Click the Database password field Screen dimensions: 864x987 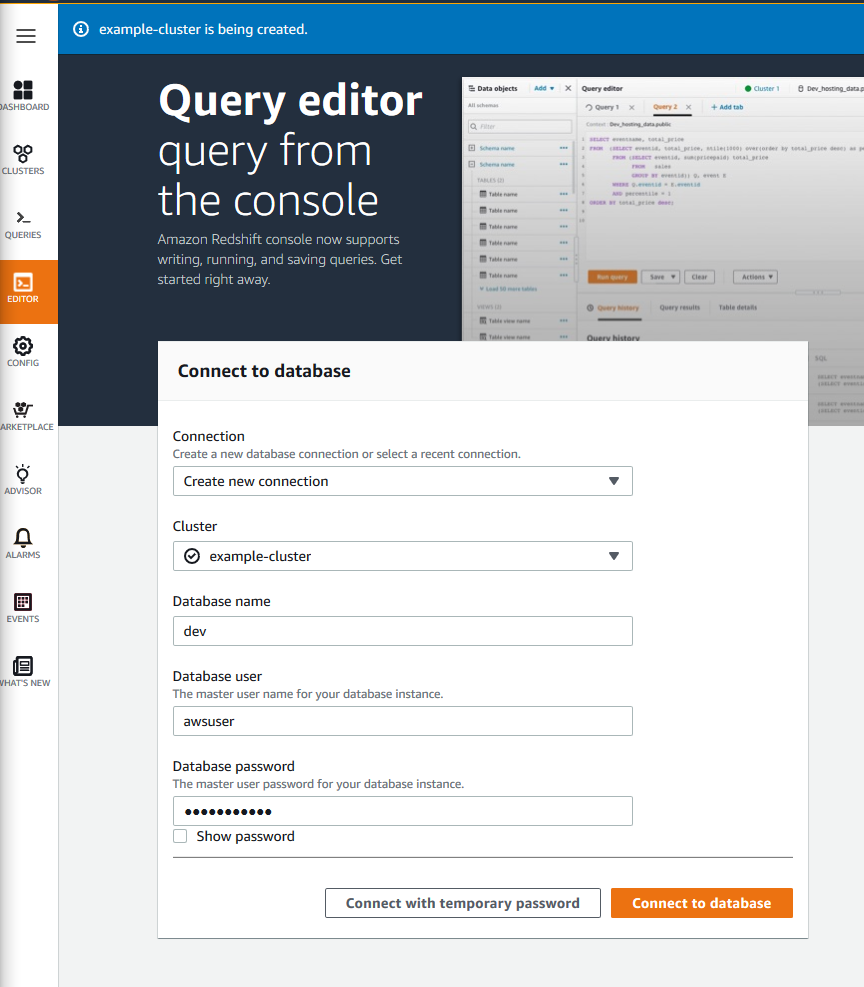coord(403,811)
